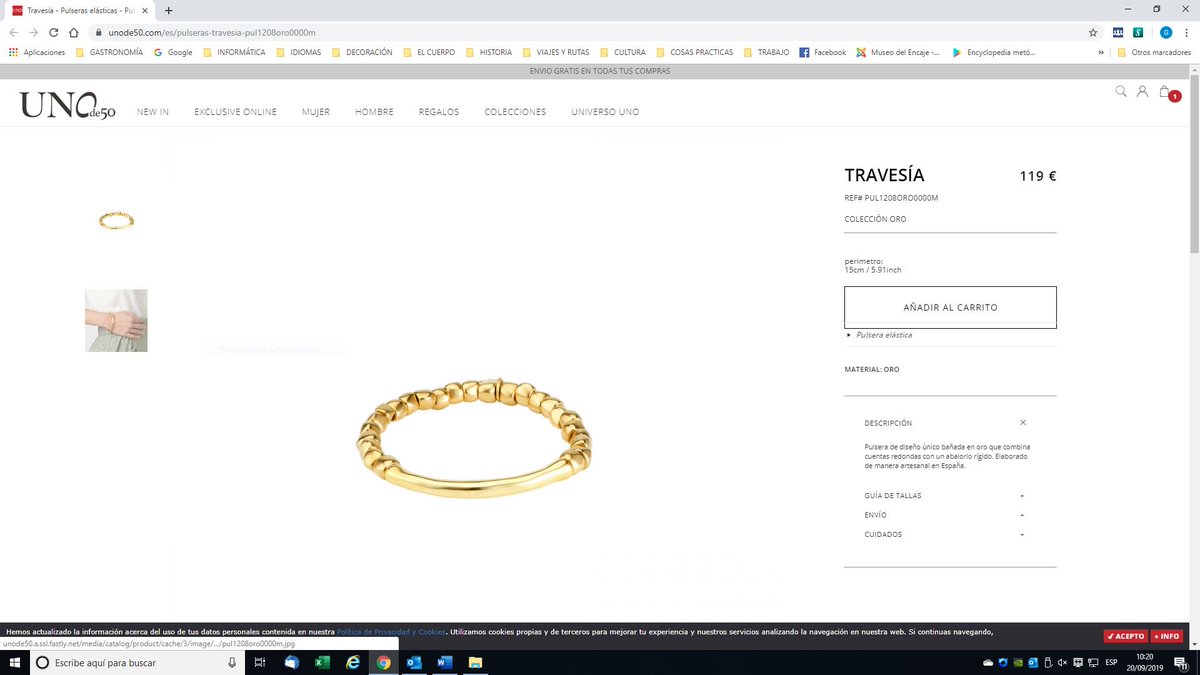The height and width of the screenshot is (675, 1200).
Task: Click the Windows taskbar search box
Action: point(138,662)
